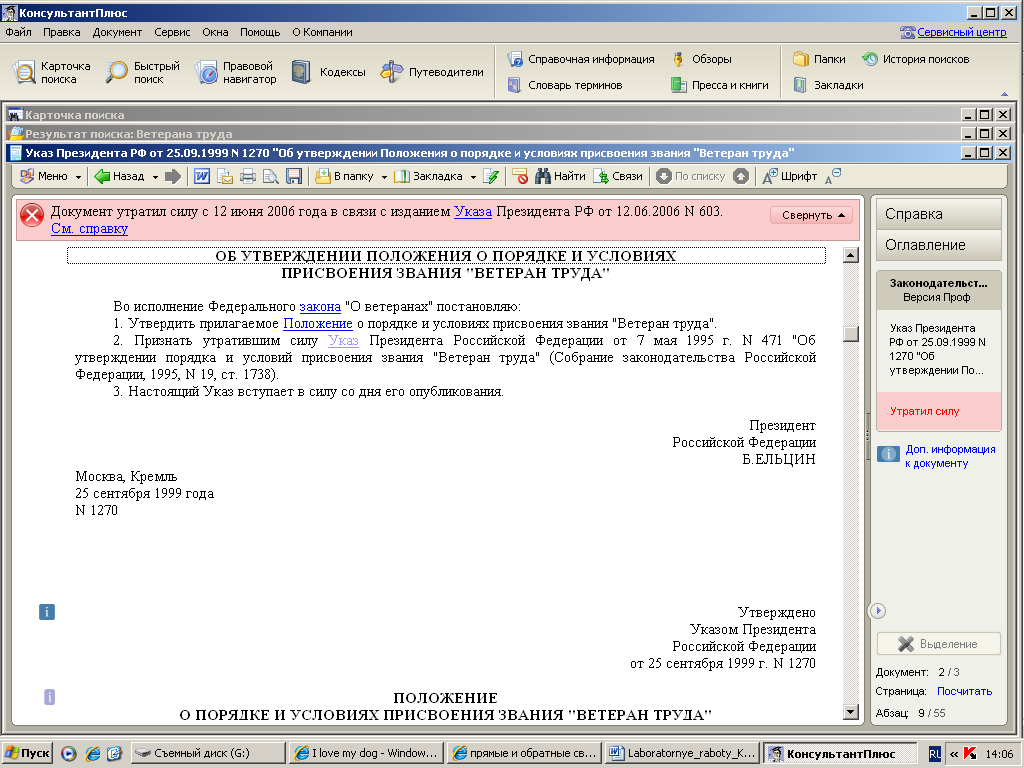The image size is (1024, 768).
Task: Open Пуск start menu
Action: 27,753
